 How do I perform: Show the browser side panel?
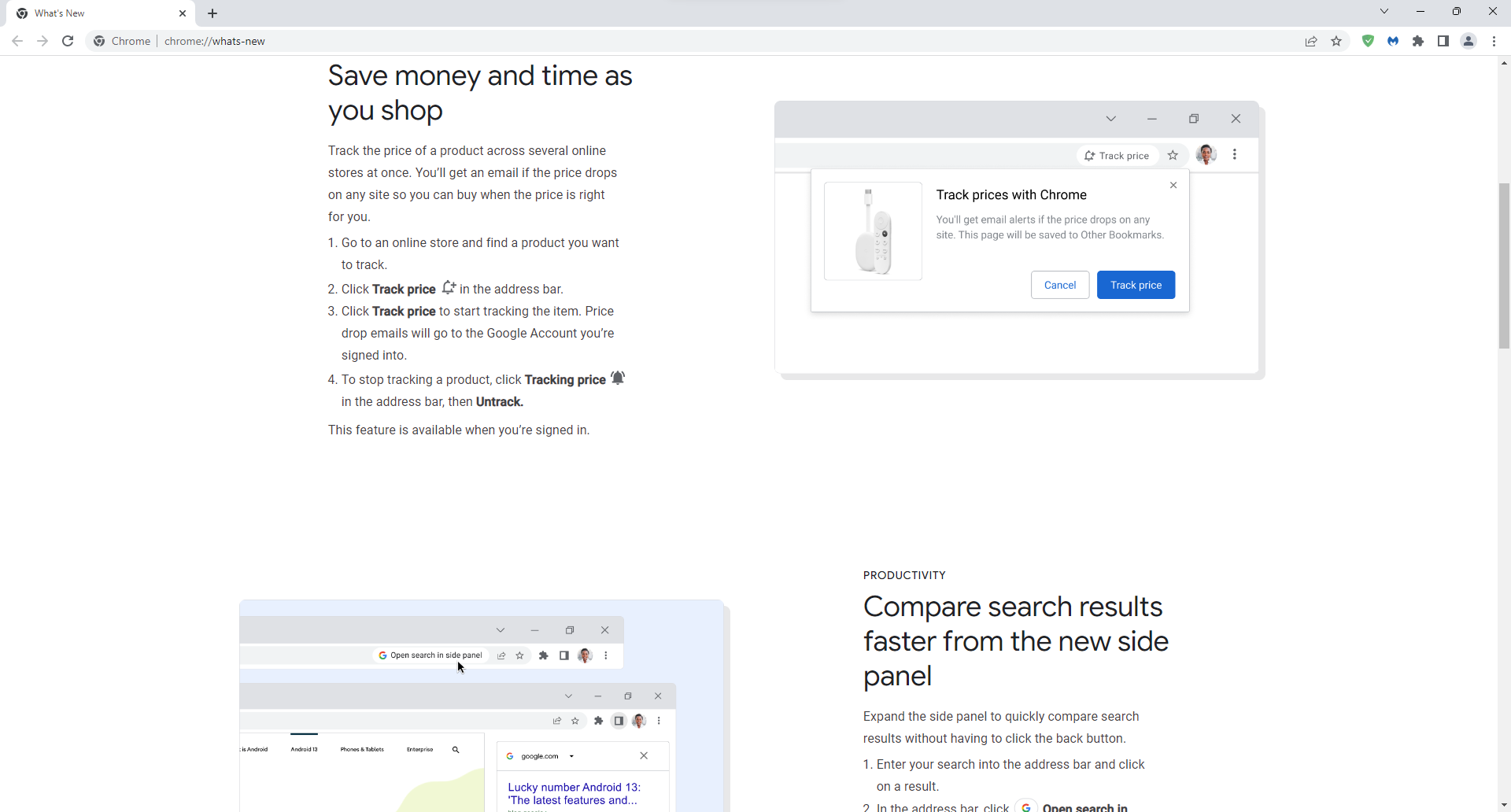(x=1443, y=41)
